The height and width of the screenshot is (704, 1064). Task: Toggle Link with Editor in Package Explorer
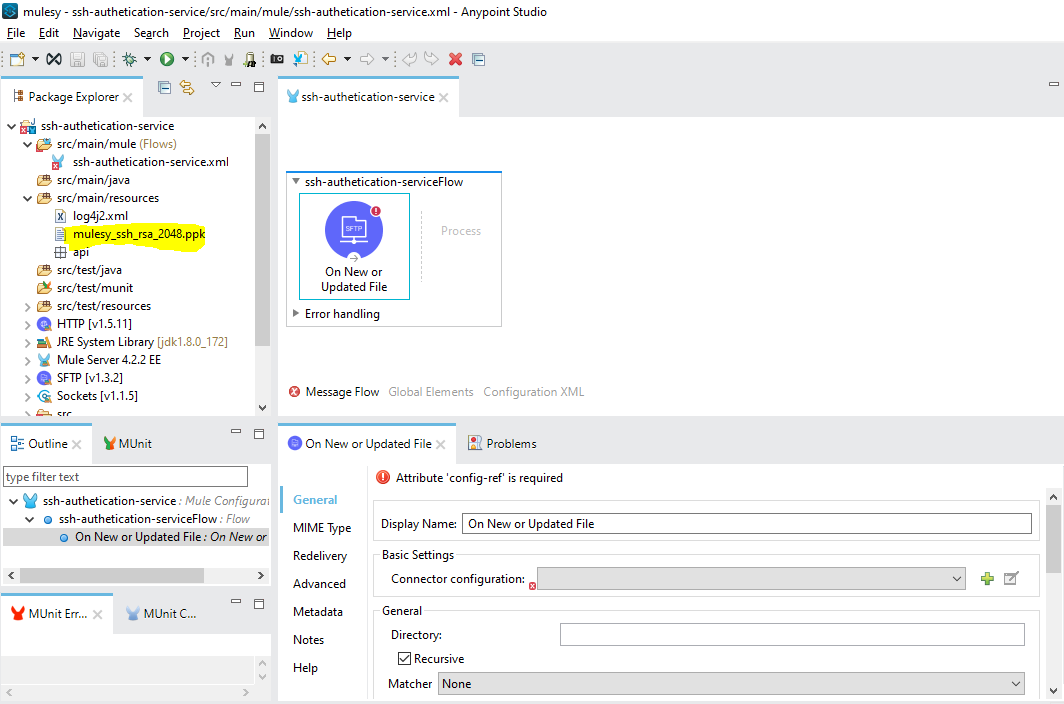187,87
